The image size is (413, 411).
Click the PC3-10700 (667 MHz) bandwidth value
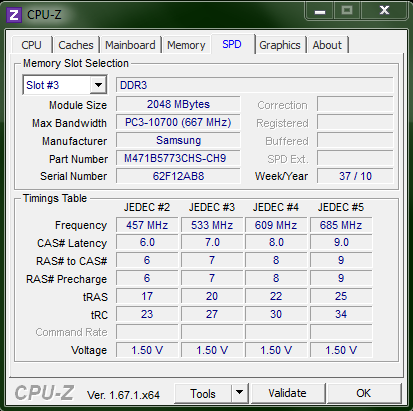pos(178,122)
